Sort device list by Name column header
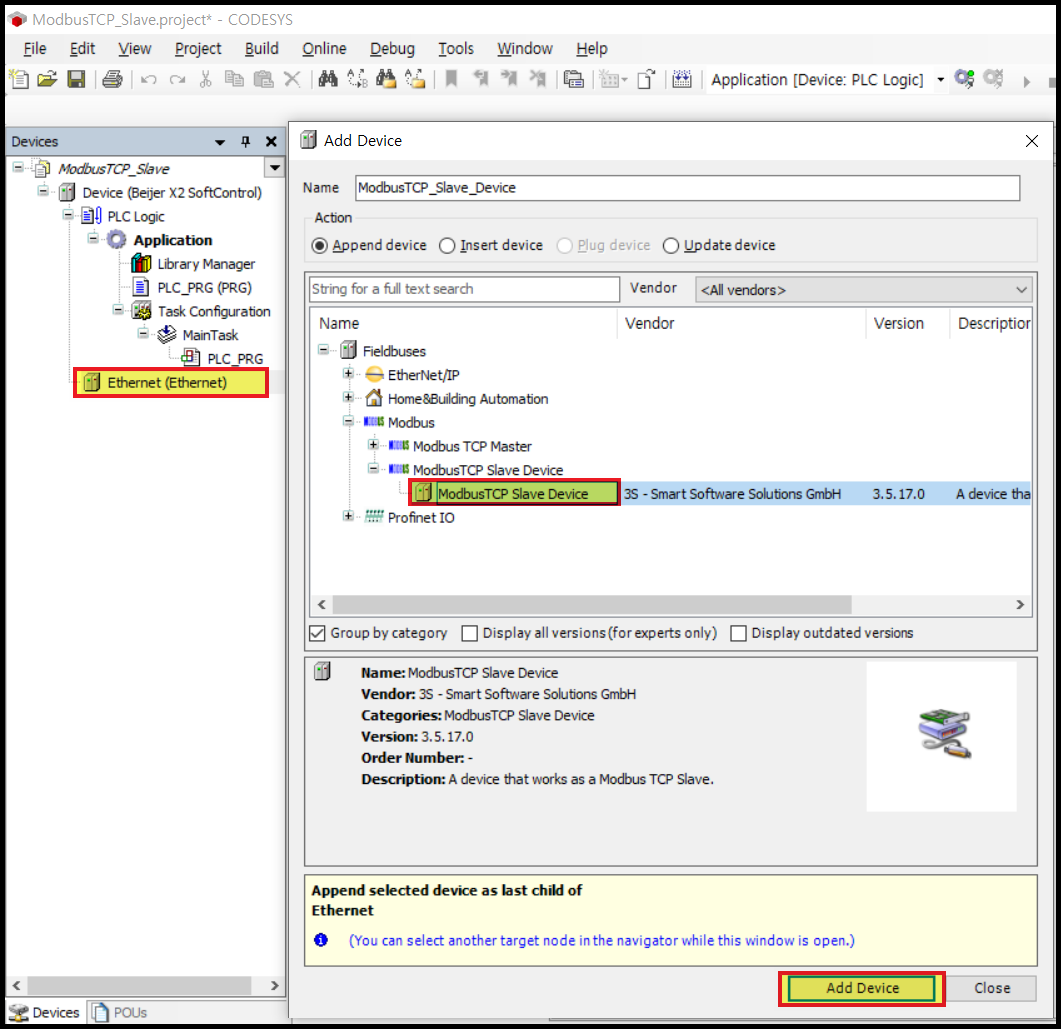 339,323
